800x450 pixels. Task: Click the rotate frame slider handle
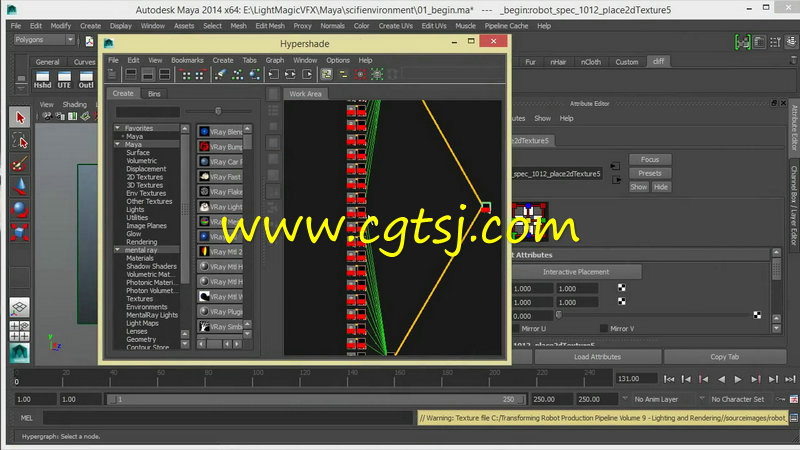coord(559,315)
